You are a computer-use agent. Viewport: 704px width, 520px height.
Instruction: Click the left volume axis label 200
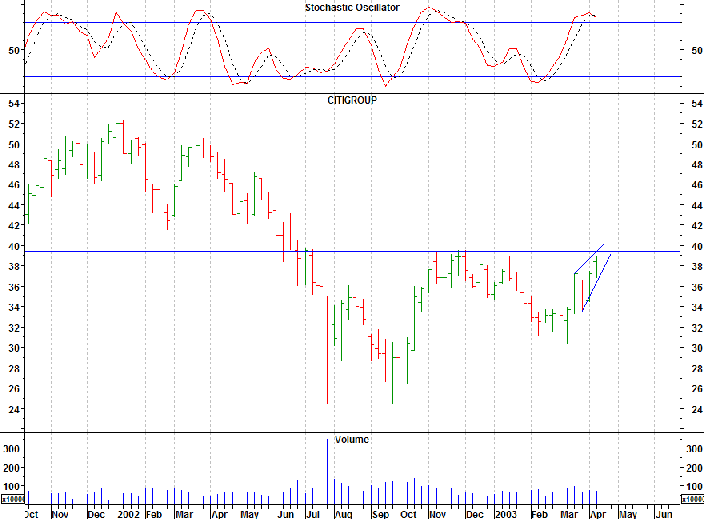click(11, 468)
